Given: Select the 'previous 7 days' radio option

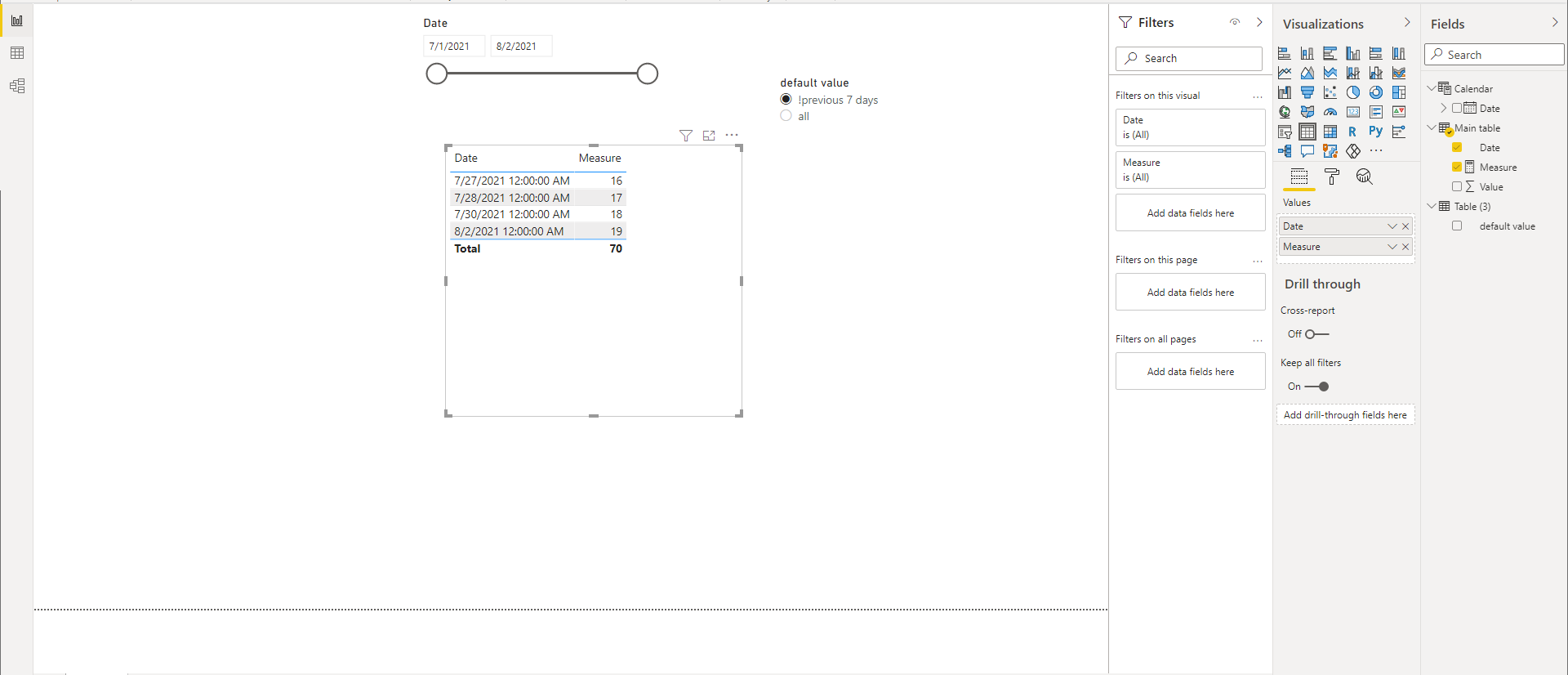Looking at the screenshot, I should tap(786, 100).
